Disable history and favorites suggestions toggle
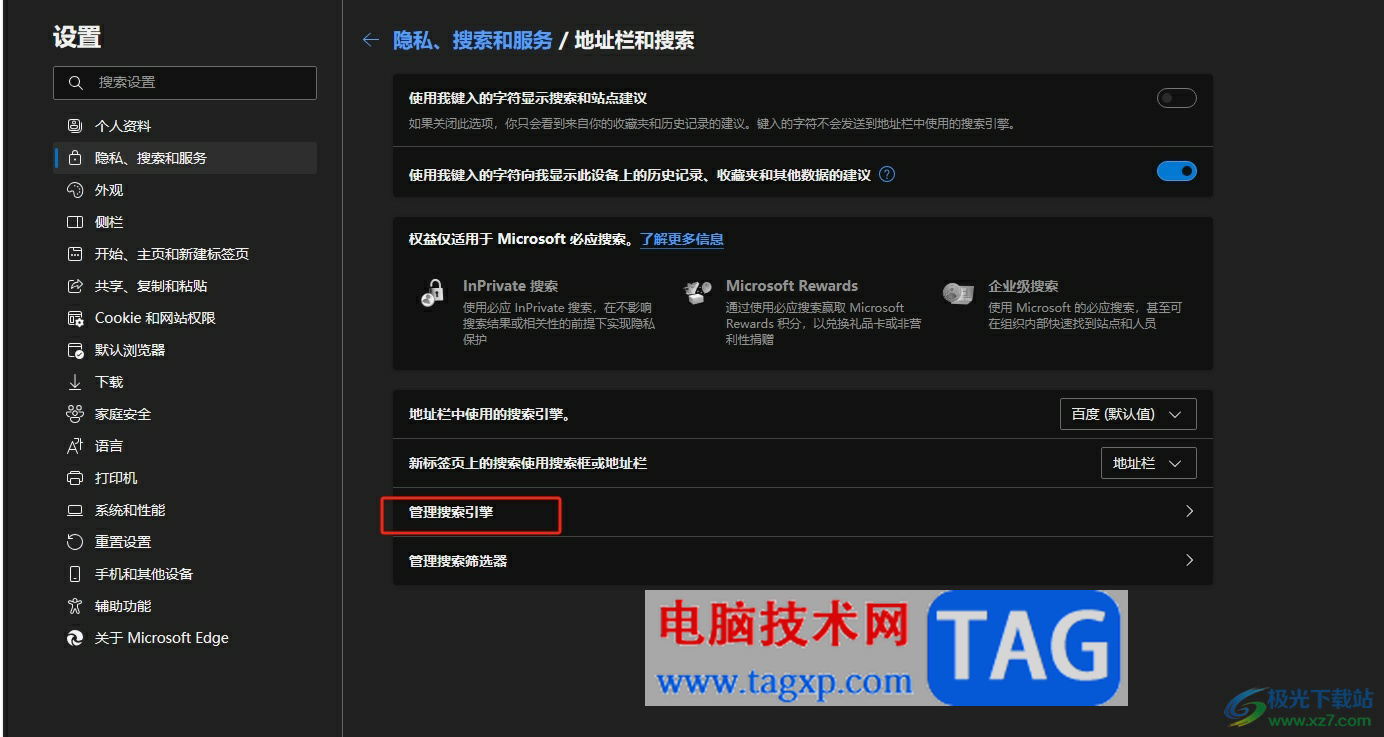1384x737 pixels. pos(1177,171)
